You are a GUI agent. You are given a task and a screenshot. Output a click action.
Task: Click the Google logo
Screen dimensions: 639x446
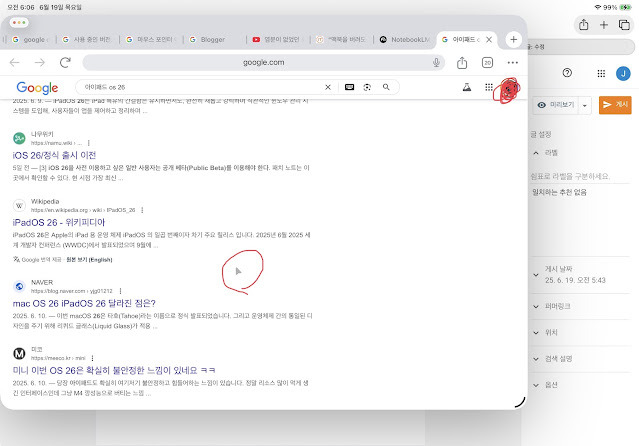37,88
